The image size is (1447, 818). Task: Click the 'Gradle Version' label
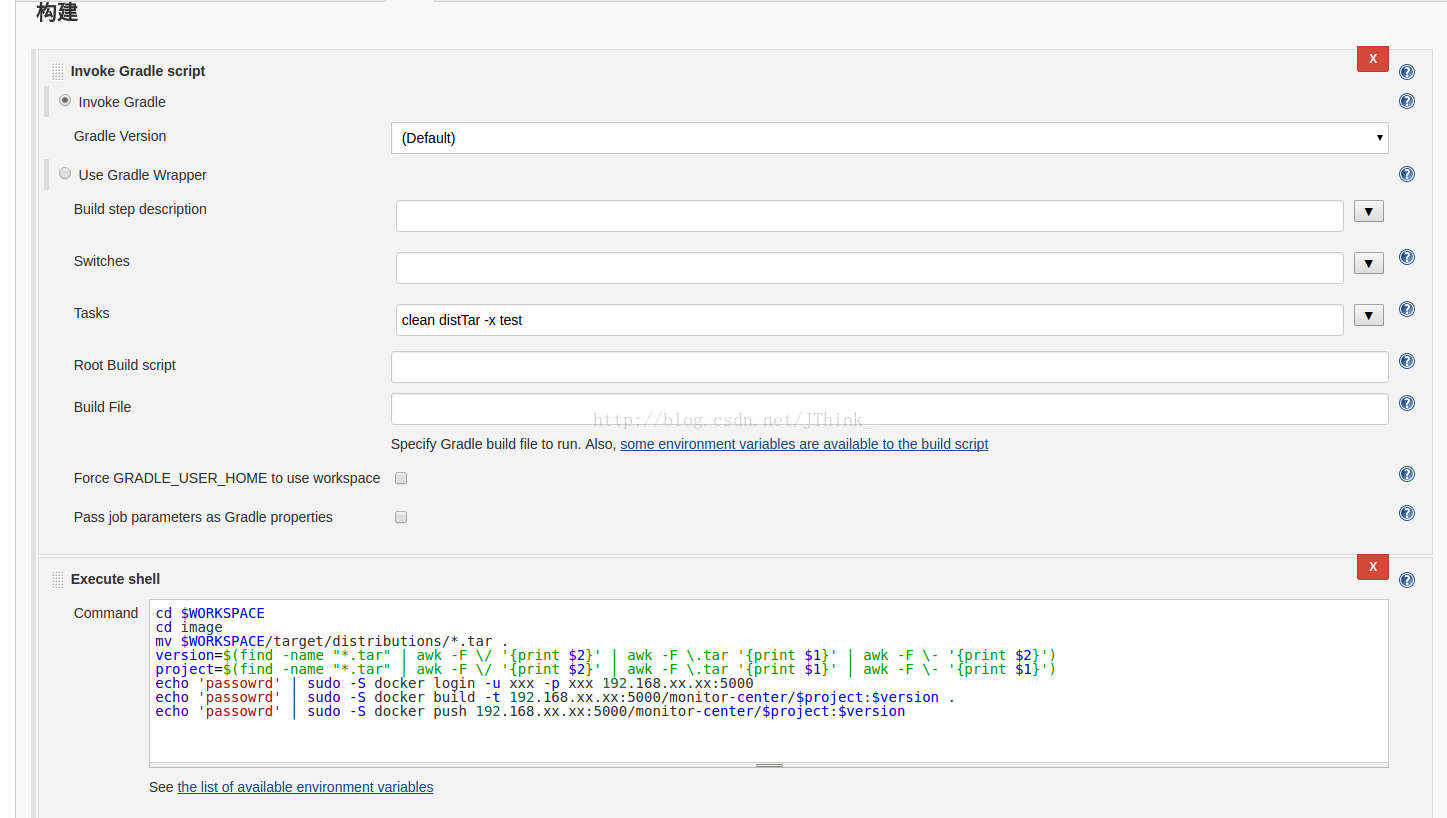[120, 136]
